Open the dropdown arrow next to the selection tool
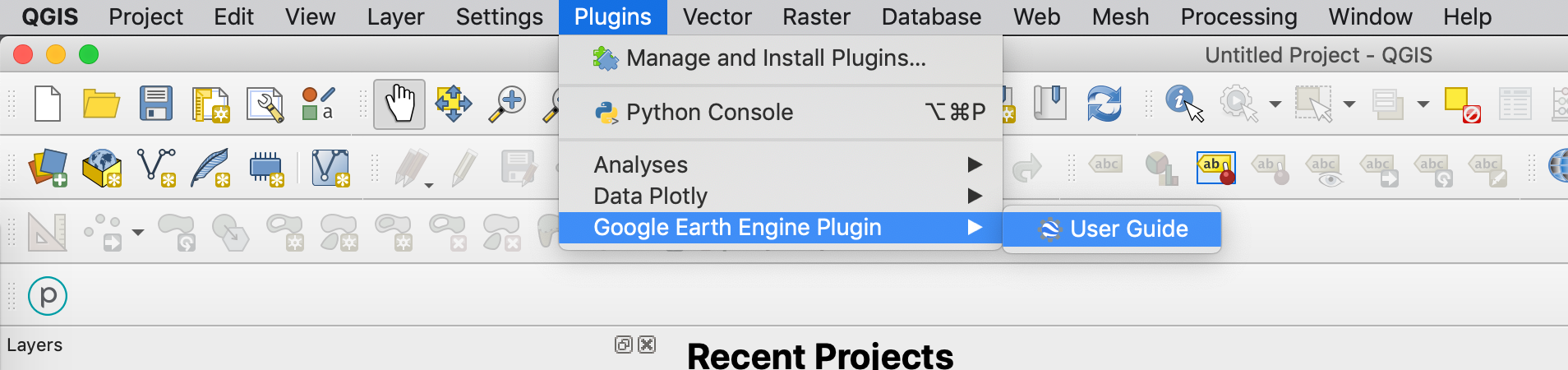This screenshot has width=1568, height=370. tap(1349, 104)
